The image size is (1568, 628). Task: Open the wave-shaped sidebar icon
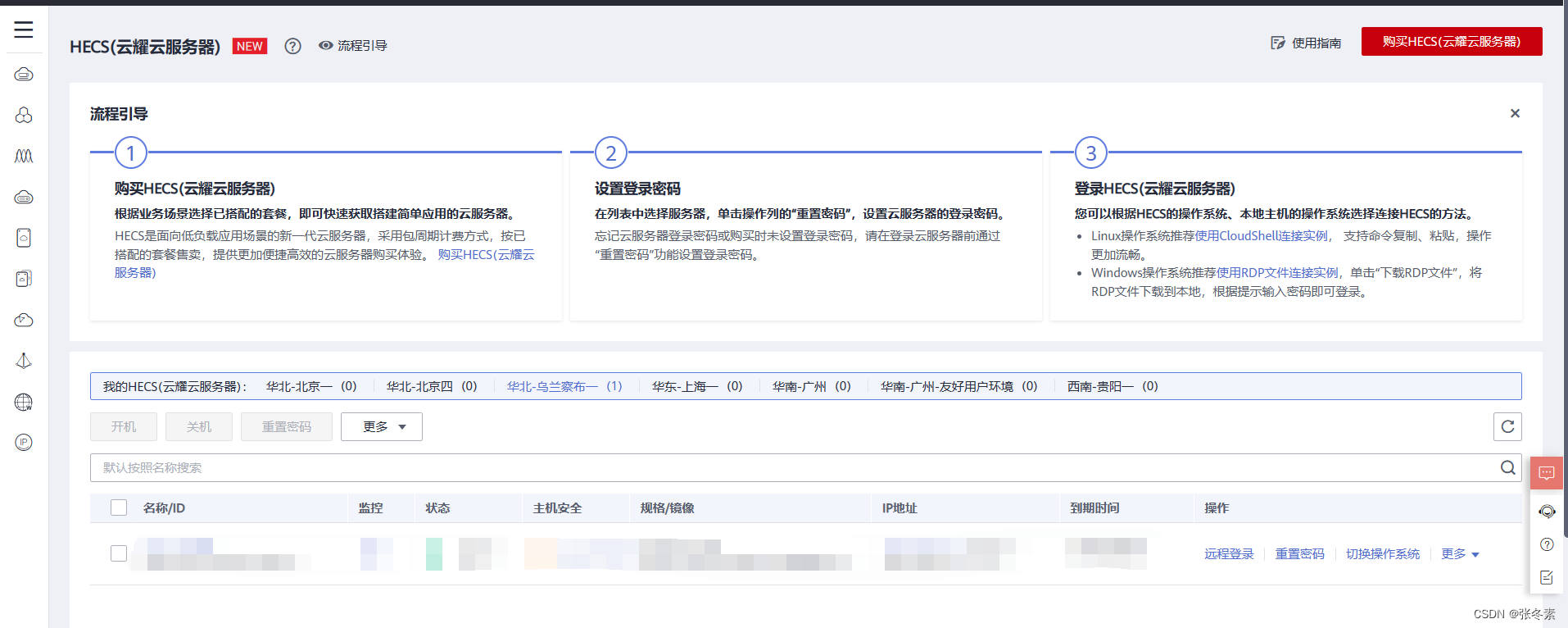[24, 156]
